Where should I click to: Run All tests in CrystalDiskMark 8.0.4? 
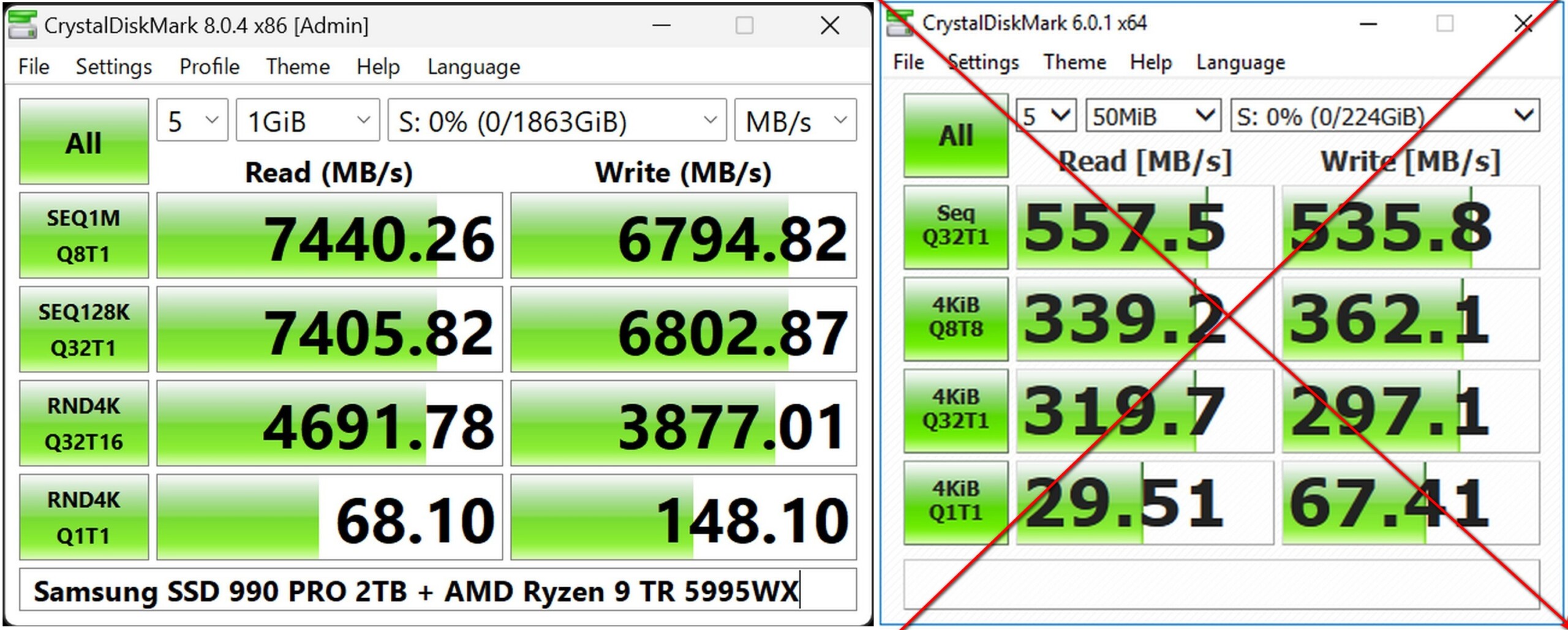84,141
